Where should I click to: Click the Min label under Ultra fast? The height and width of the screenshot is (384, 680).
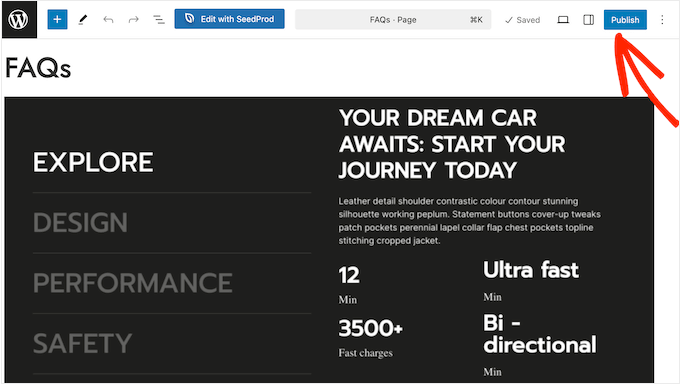pyautogui.click(x=493, y=297)
